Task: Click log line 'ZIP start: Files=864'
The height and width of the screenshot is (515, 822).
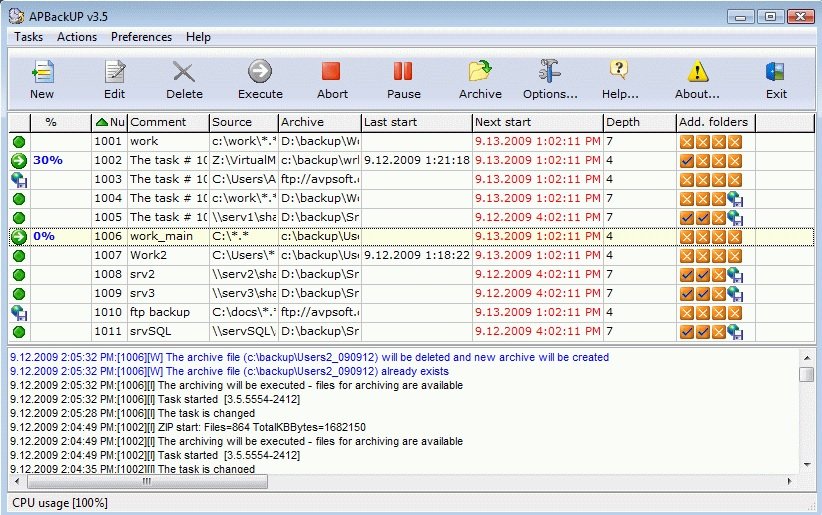Action: coord(188,427)
